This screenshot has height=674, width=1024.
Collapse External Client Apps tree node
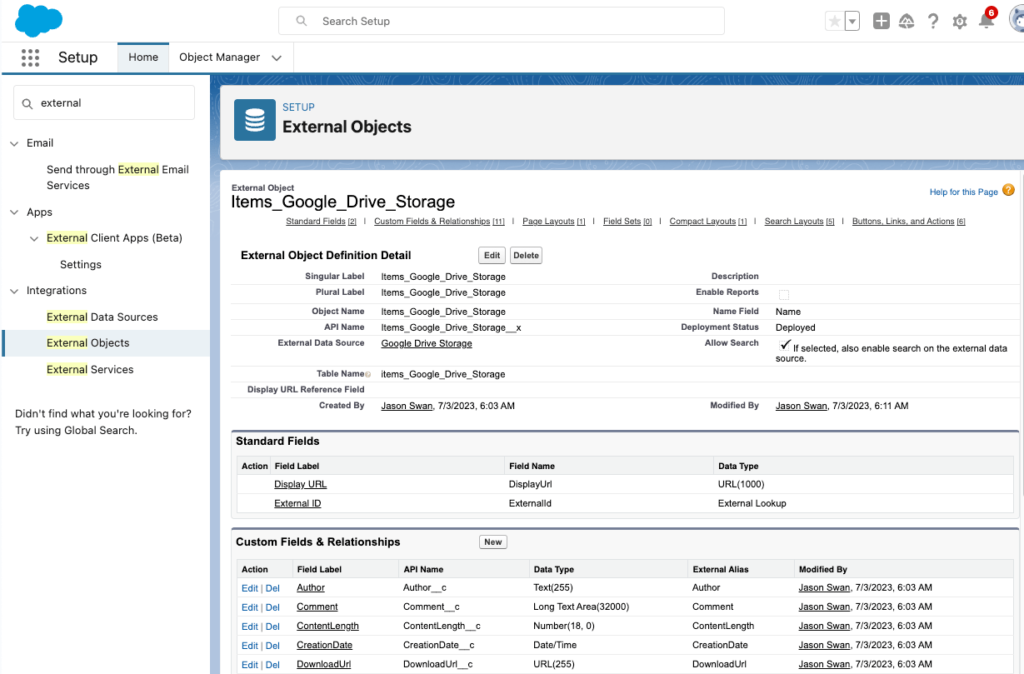(34, 238)
